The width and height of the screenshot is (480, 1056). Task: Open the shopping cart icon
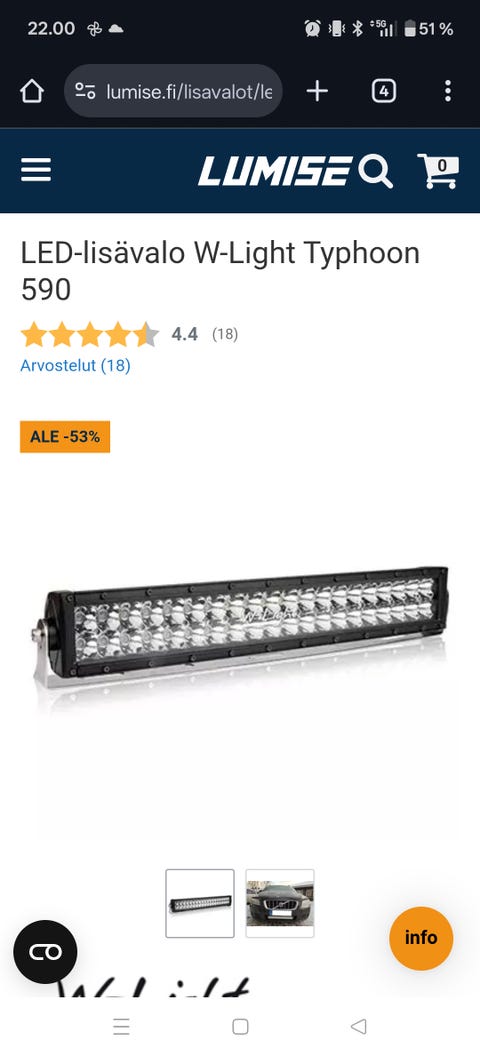438,171
